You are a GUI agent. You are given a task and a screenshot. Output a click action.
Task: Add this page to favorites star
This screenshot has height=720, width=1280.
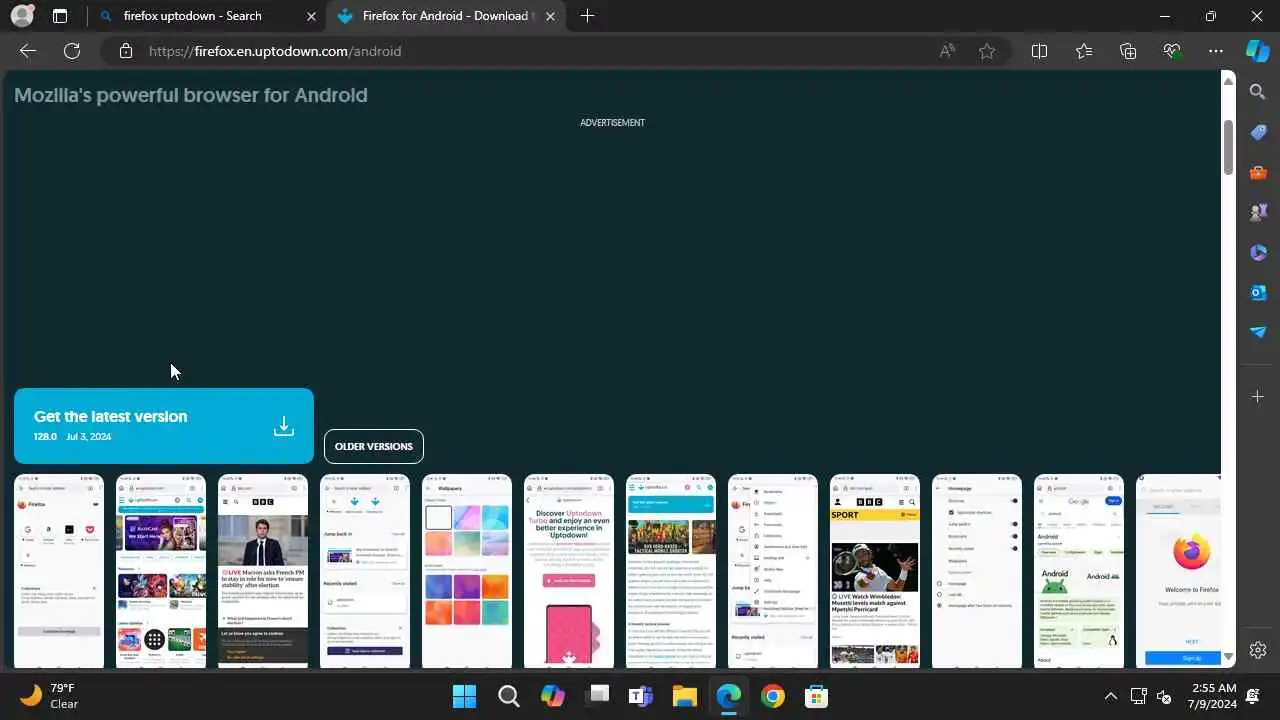(987, 51)
